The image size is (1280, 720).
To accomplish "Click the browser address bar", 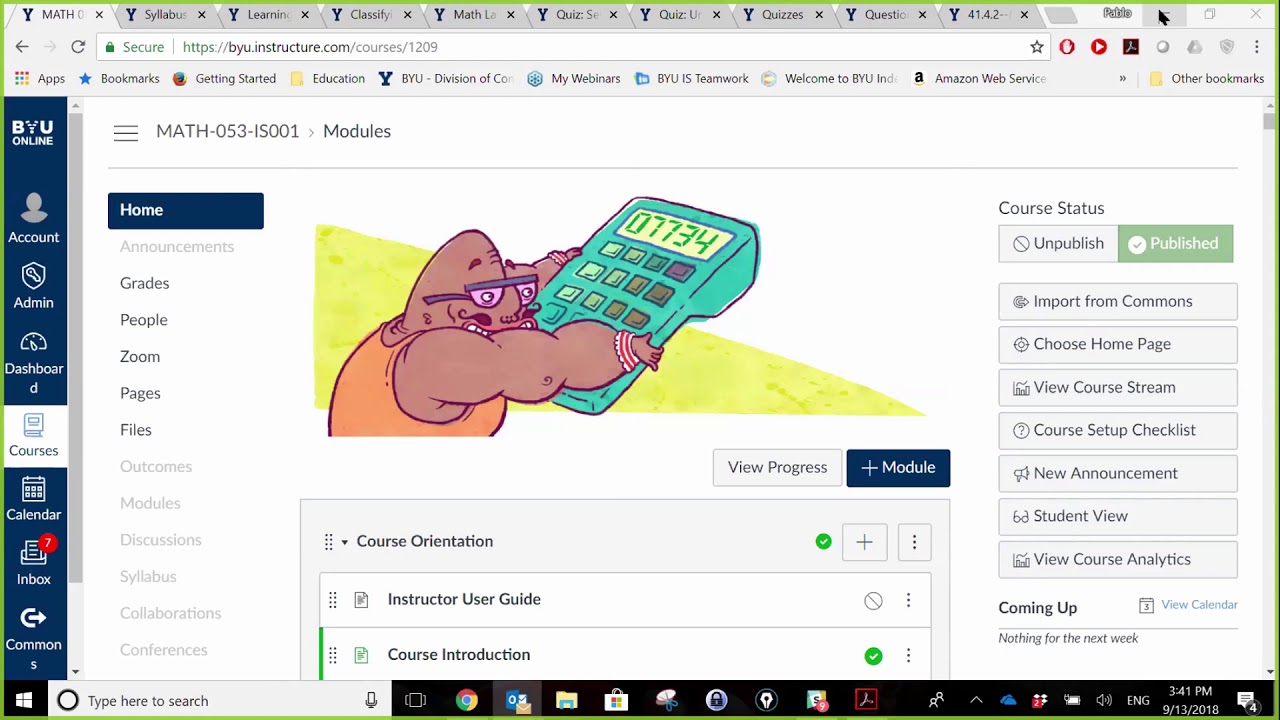I will 575,47.
